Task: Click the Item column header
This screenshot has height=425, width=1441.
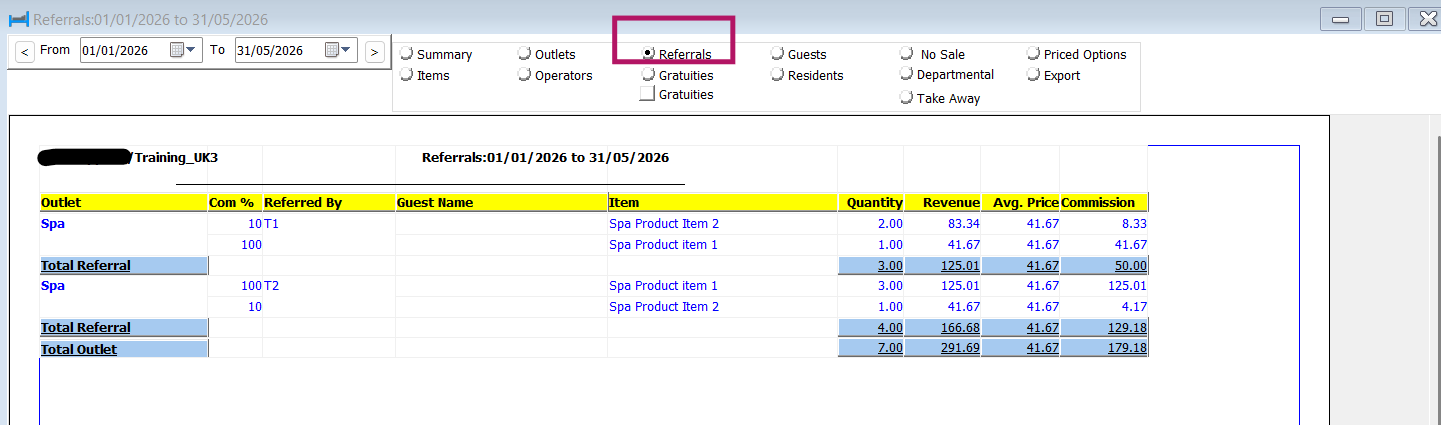Action: (x=722, y=202)
